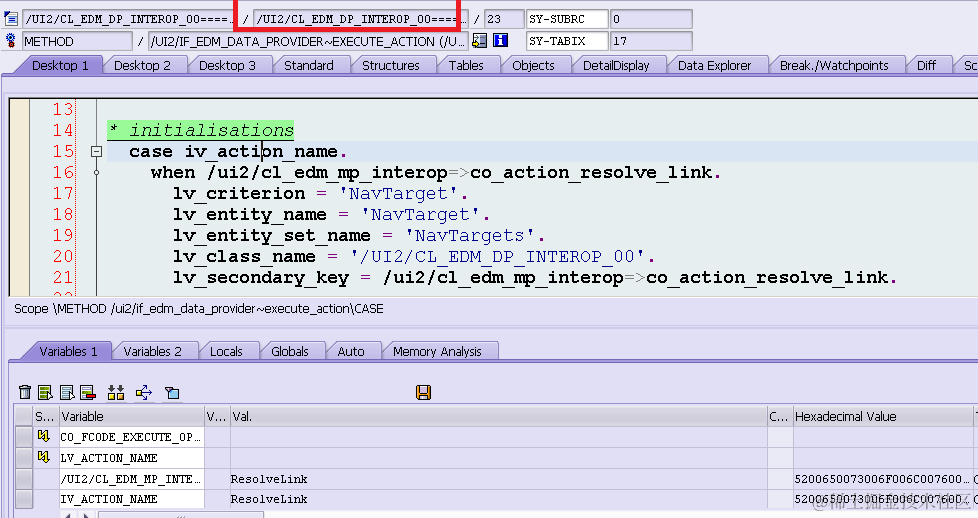Select row of CO_FCODE_EXECUTE_OP via its row selector
The height and width of the screenshot is (518, 978).
pyautogui.click(x=24, y=437)
